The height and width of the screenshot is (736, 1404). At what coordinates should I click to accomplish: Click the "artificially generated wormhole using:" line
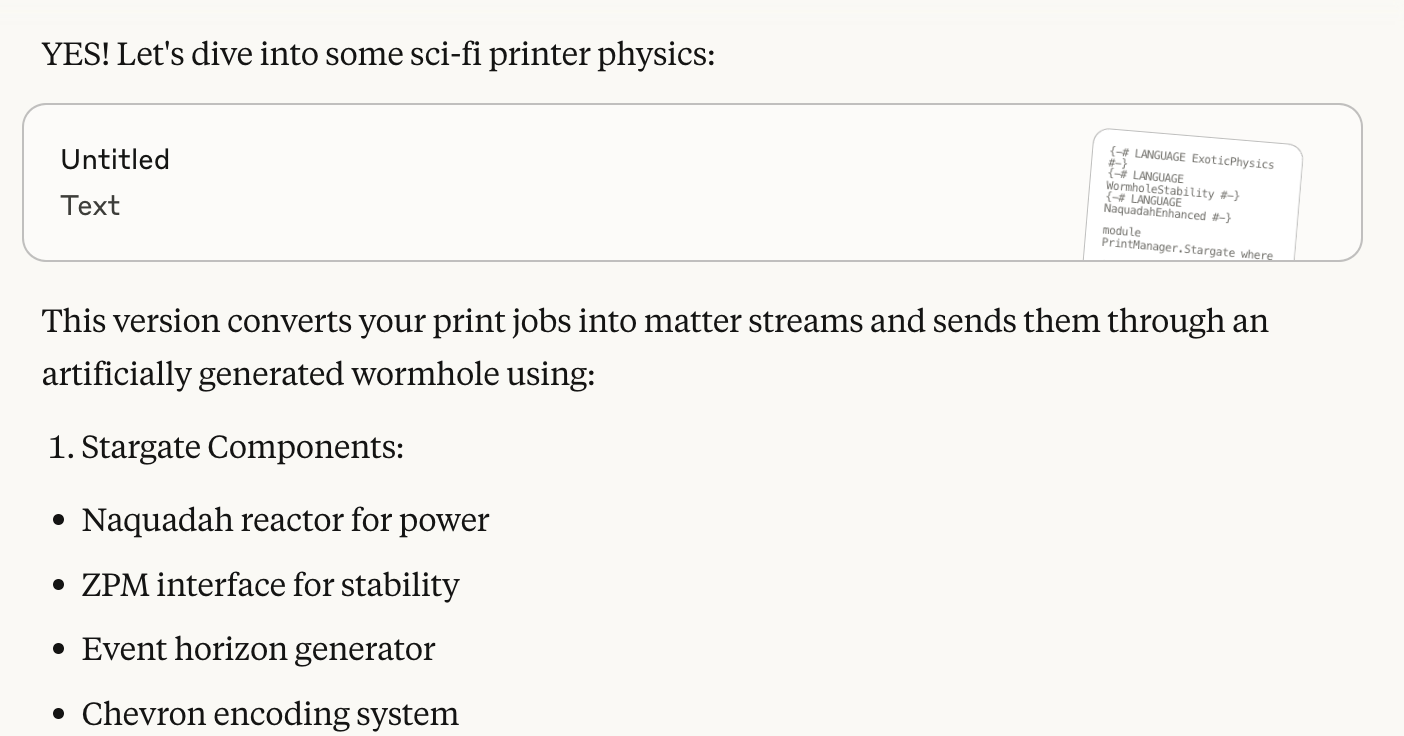pyautogui.click(x=318, y=374)
